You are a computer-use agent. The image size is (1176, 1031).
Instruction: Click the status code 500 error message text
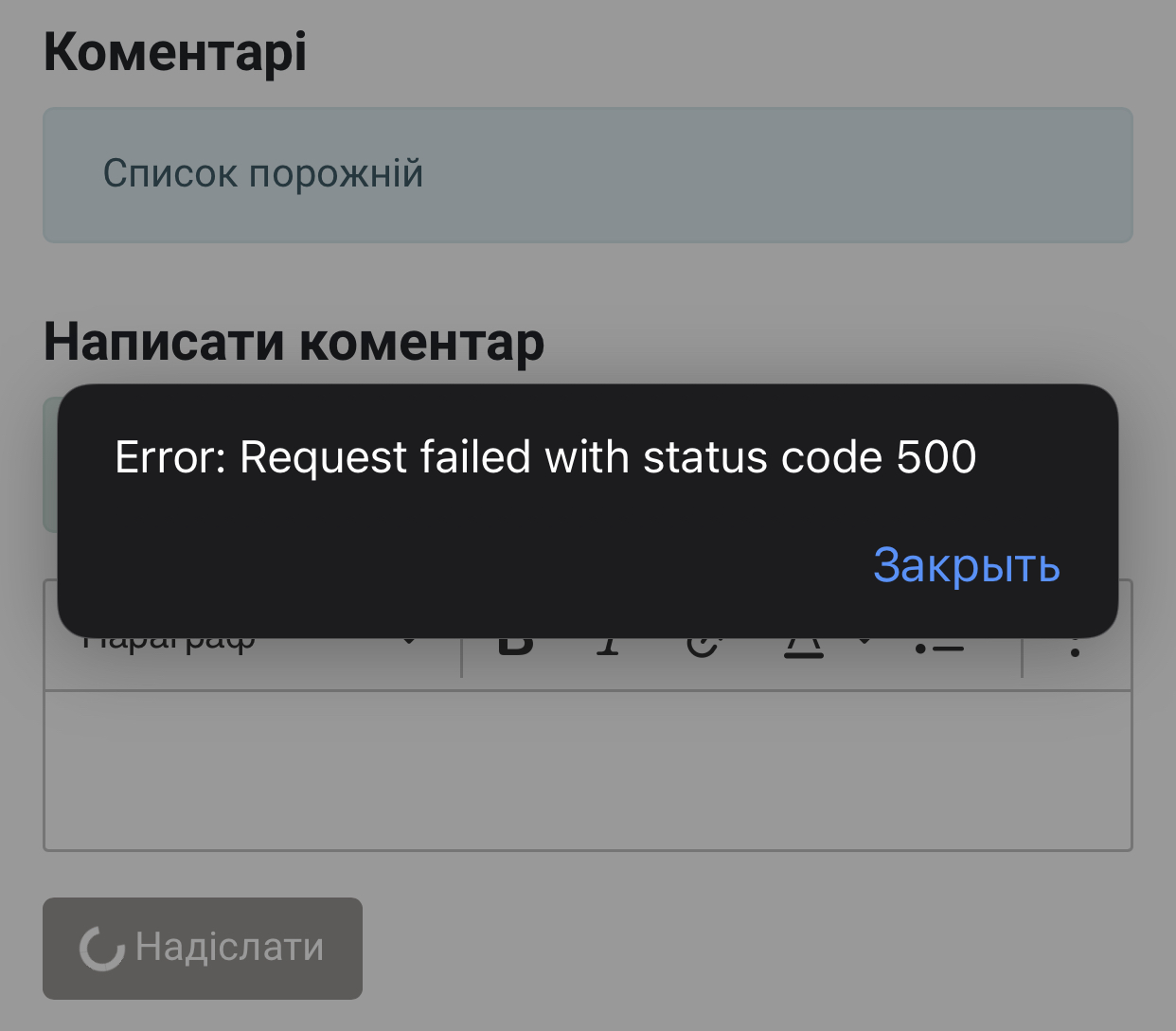click(544, 457)
